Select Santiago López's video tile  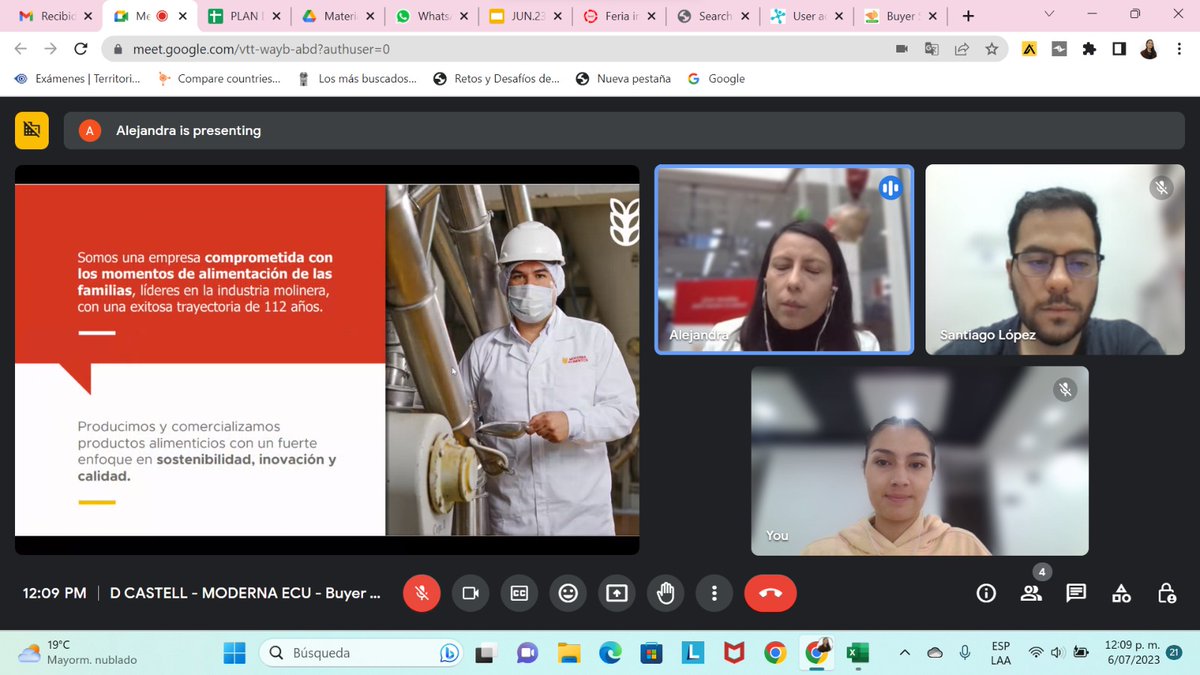coord(1055,259)
